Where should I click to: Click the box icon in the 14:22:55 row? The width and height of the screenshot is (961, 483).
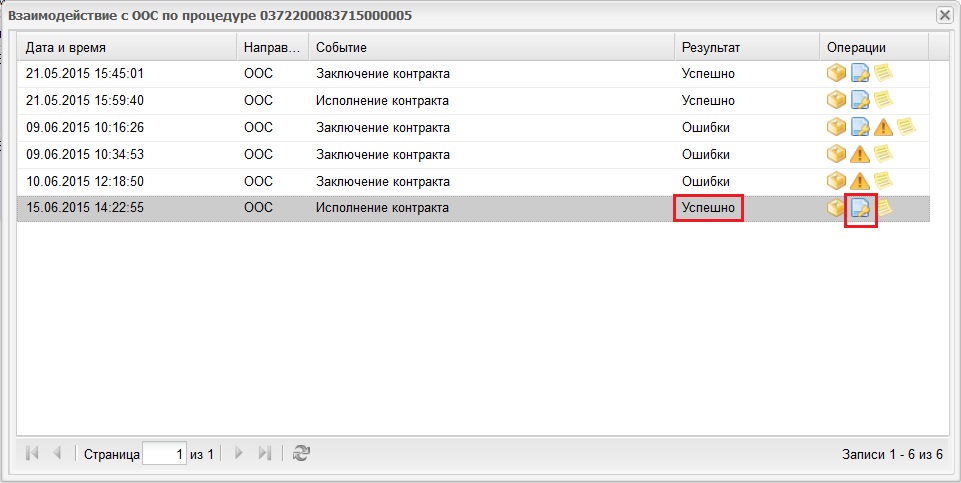pos(836,208)
